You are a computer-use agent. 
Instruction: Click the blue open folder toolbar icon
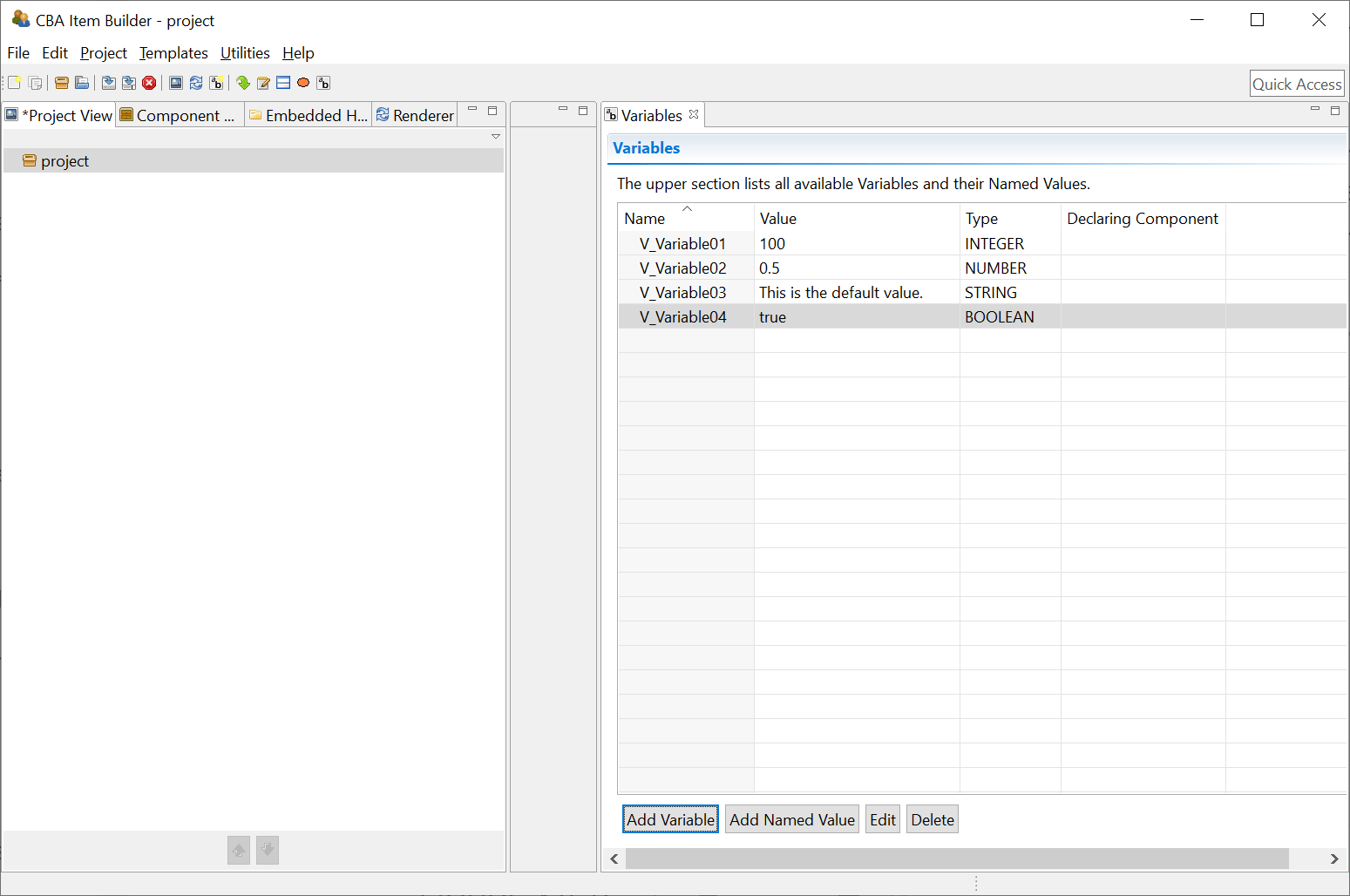[82, 83]
